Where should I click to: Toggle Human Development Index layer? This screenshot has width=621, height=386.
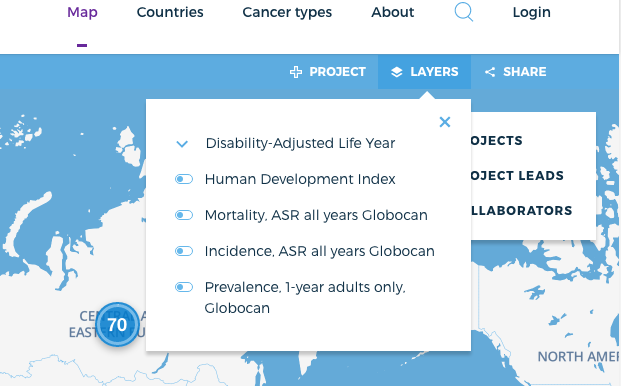tap(184, 179)
